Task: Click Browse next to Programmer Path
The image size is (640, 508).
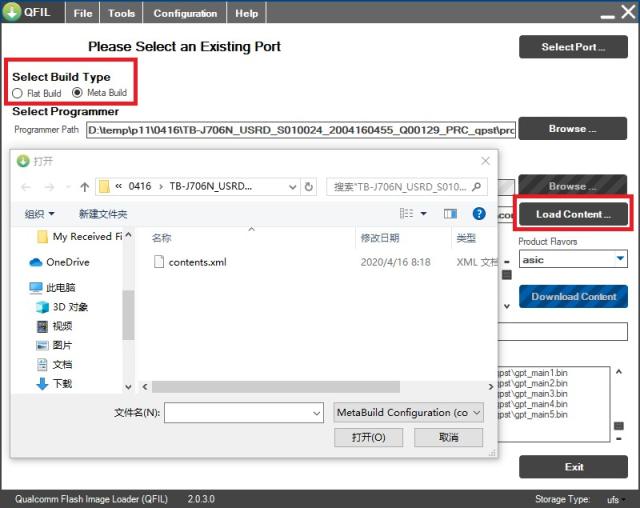Action: point(573,129)
